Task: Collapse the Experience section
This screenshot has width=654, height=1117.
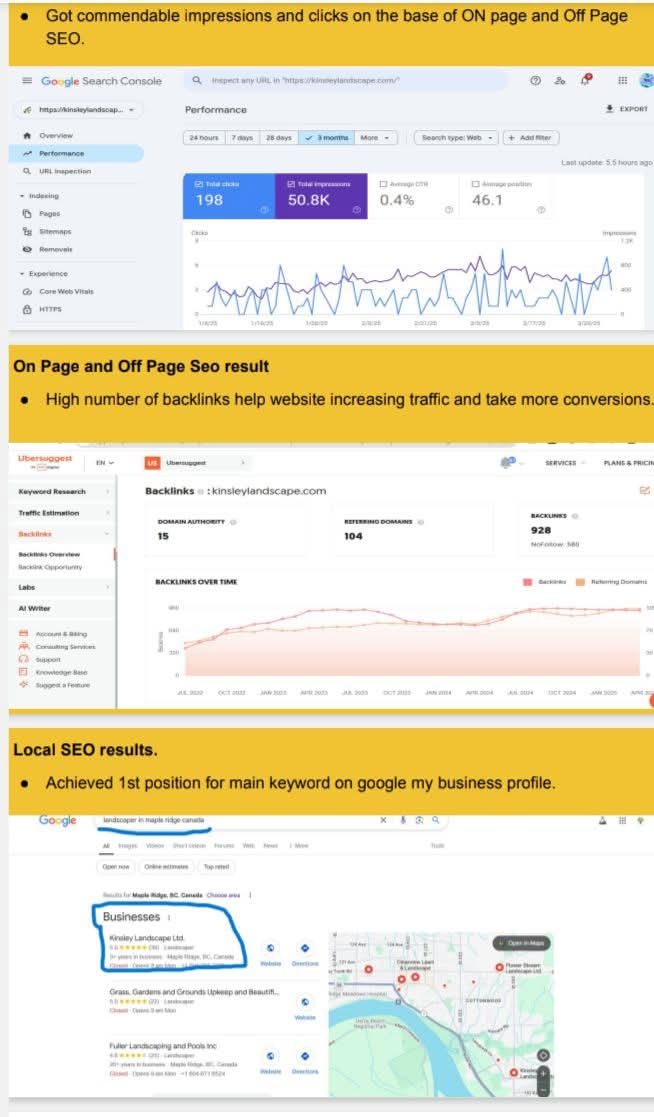Action: (x=43, y=274)
